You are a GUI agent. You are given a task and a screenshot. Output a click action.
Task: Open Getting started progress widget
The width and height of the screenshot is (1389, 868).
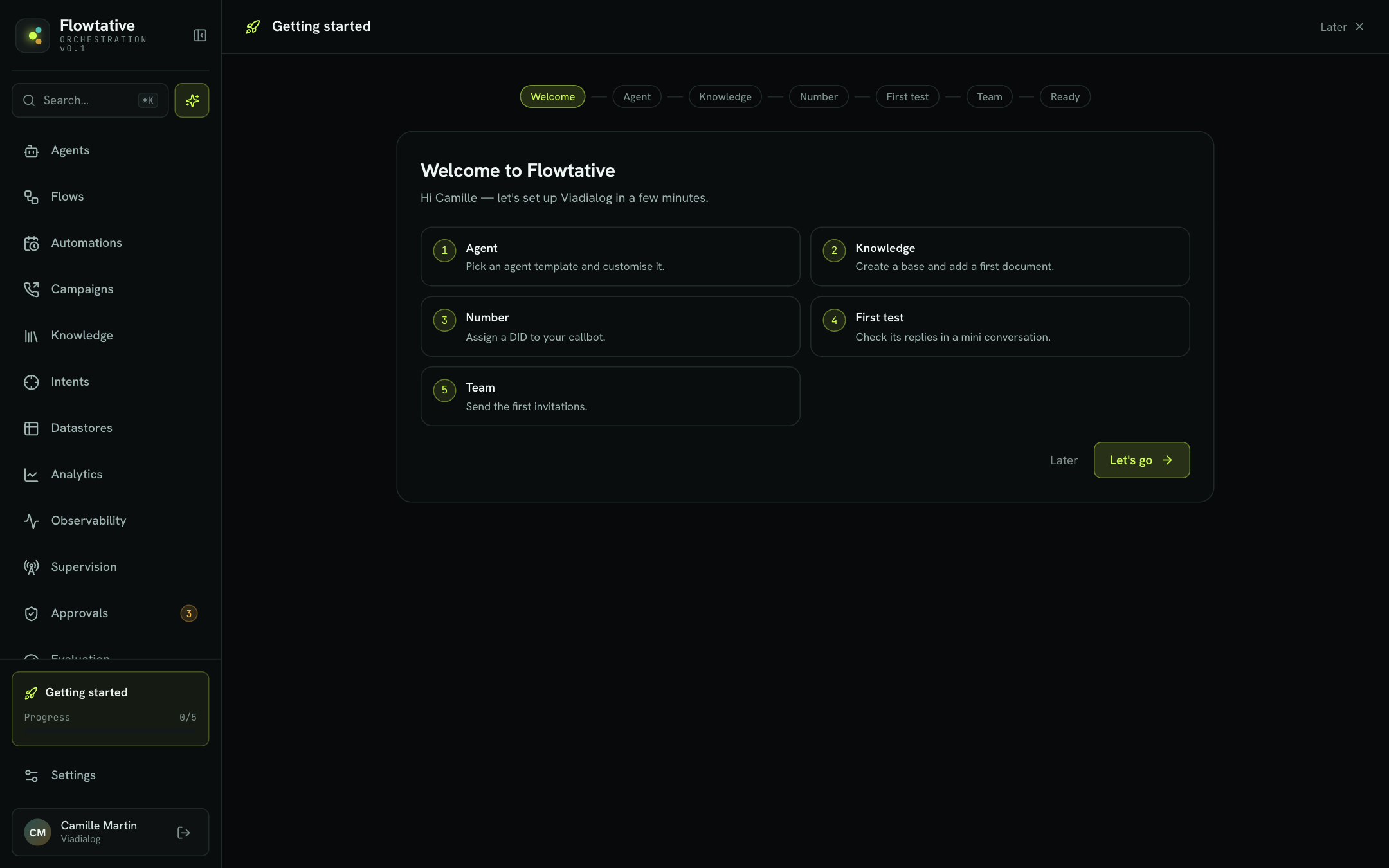click(110, 709)
